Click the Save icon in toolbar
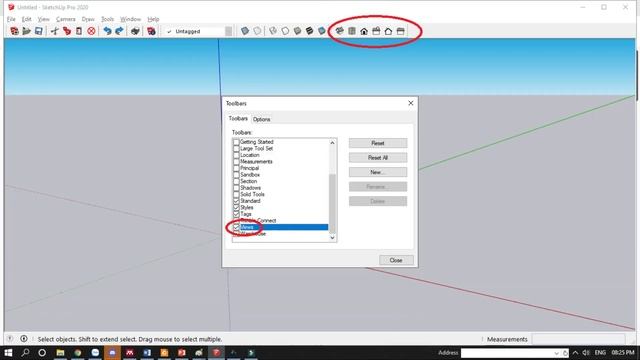The image size is (640, 360). 38,31
